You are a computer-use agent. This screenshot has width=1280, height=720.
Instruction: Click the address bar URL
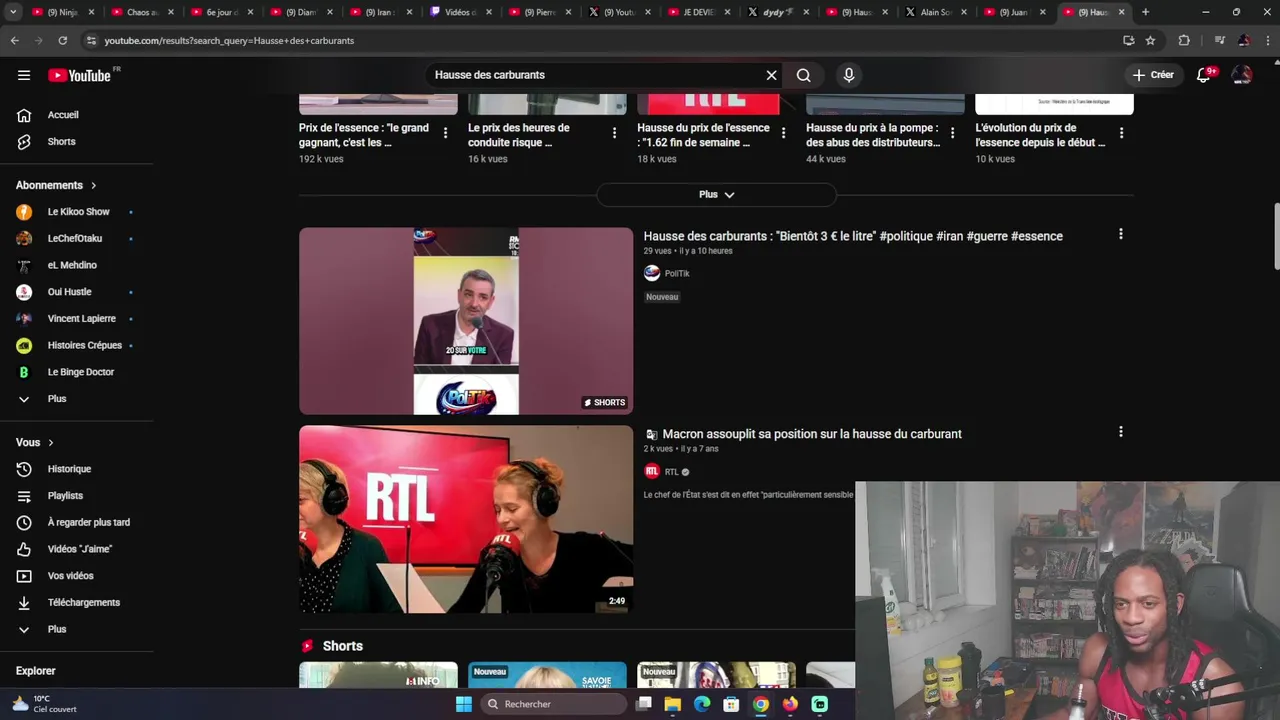229,41
